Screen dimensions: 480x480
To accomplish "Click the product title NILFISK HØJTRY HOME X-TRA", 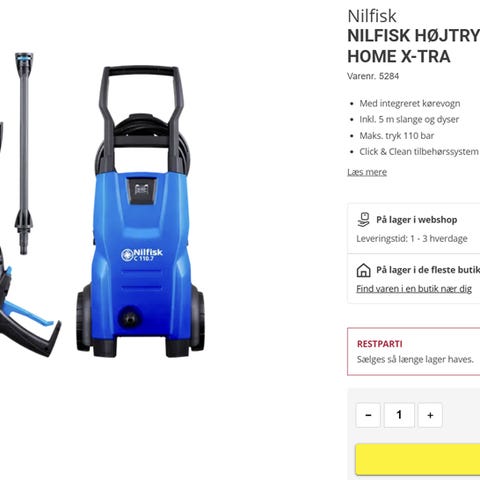I will coord(414,46).
